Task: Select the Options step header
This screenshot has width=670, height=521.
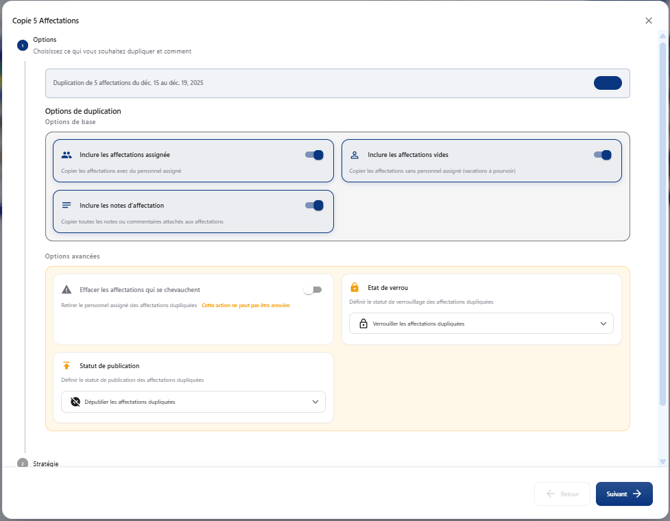Action: click(x=45, y=40)
